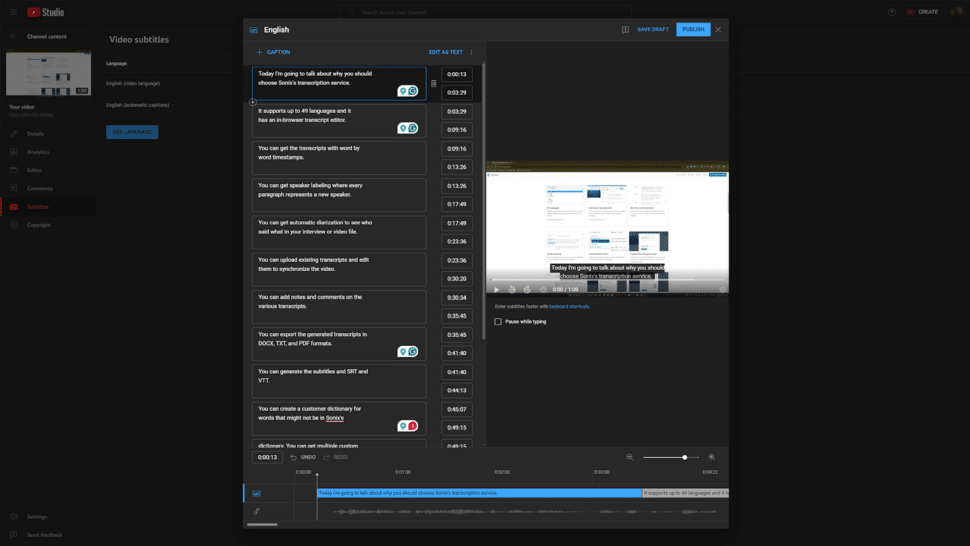Play the video preview
Screen dimensions: 970x546
[x=496, y=290]
